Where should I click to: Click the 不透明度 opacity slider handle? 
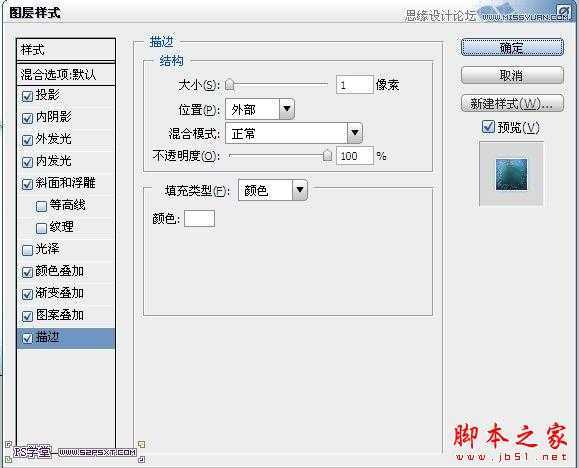[x=327, y=156]
